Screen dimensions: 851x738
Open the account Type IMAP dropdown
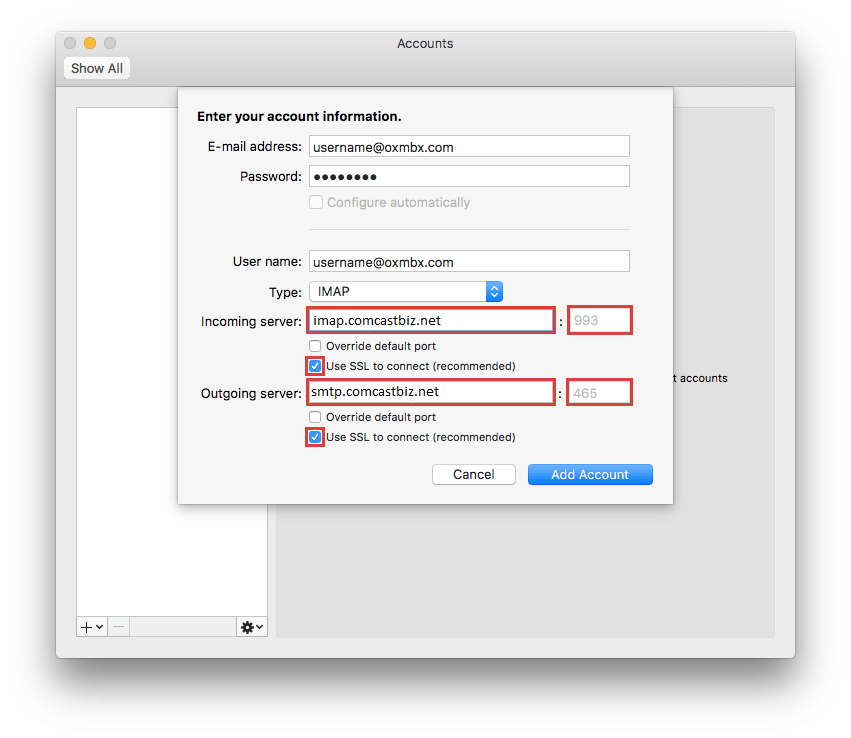click(405, 292)
